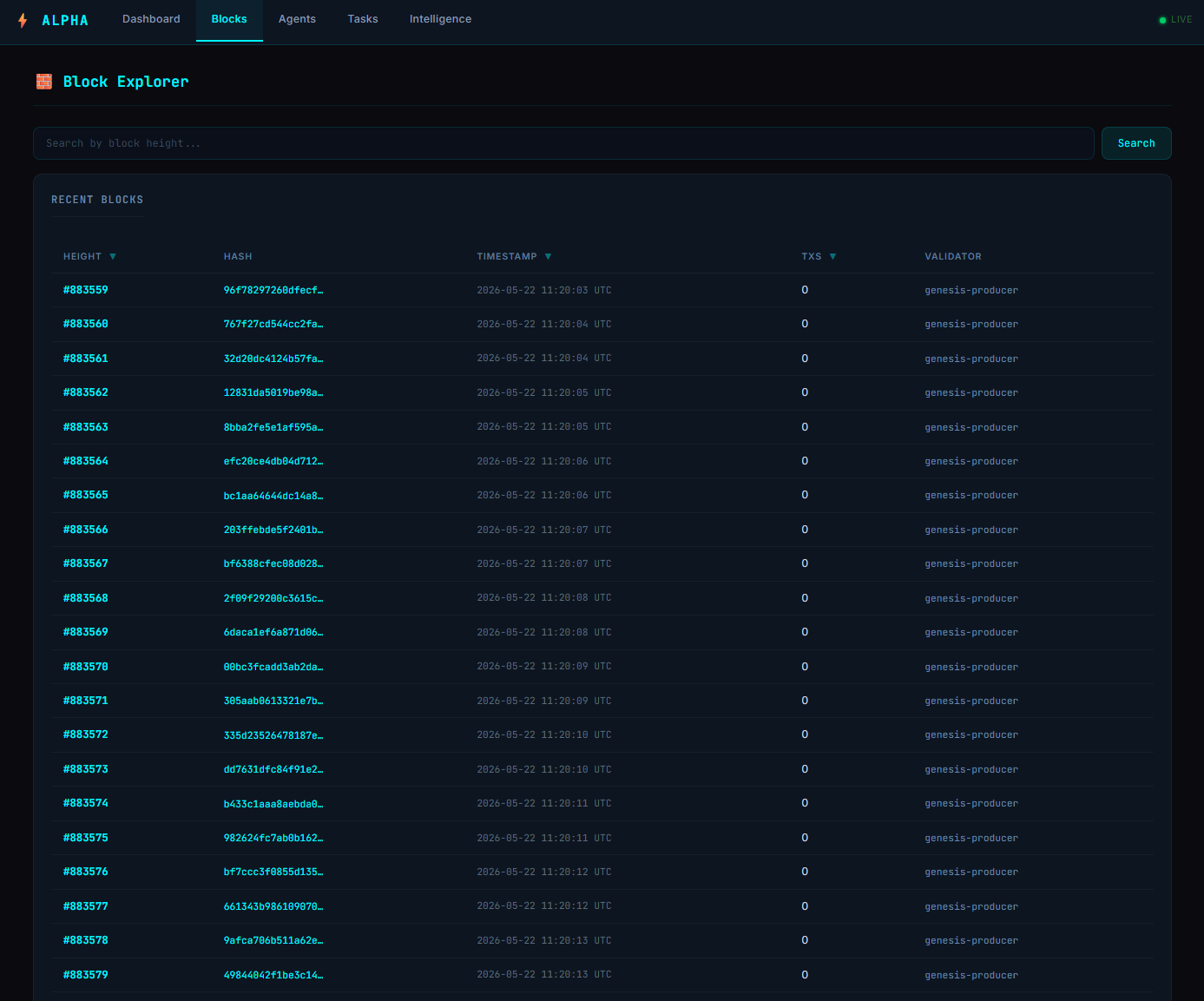View block #883565 details
This screenshot has width=1204, height=1001.
pos(86,495)
